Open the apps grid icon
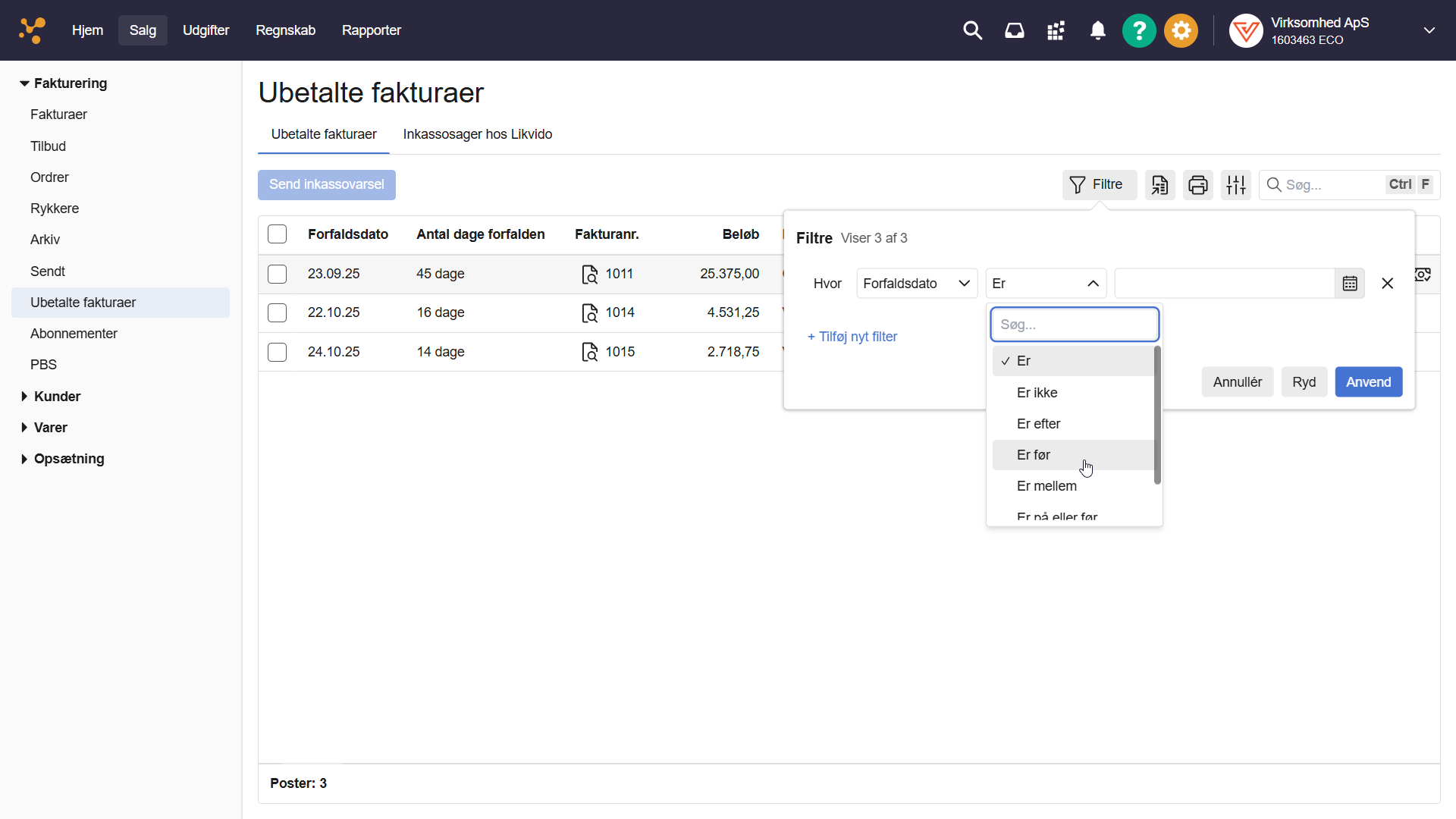 pyautogui.click(x=1056, y=30)
